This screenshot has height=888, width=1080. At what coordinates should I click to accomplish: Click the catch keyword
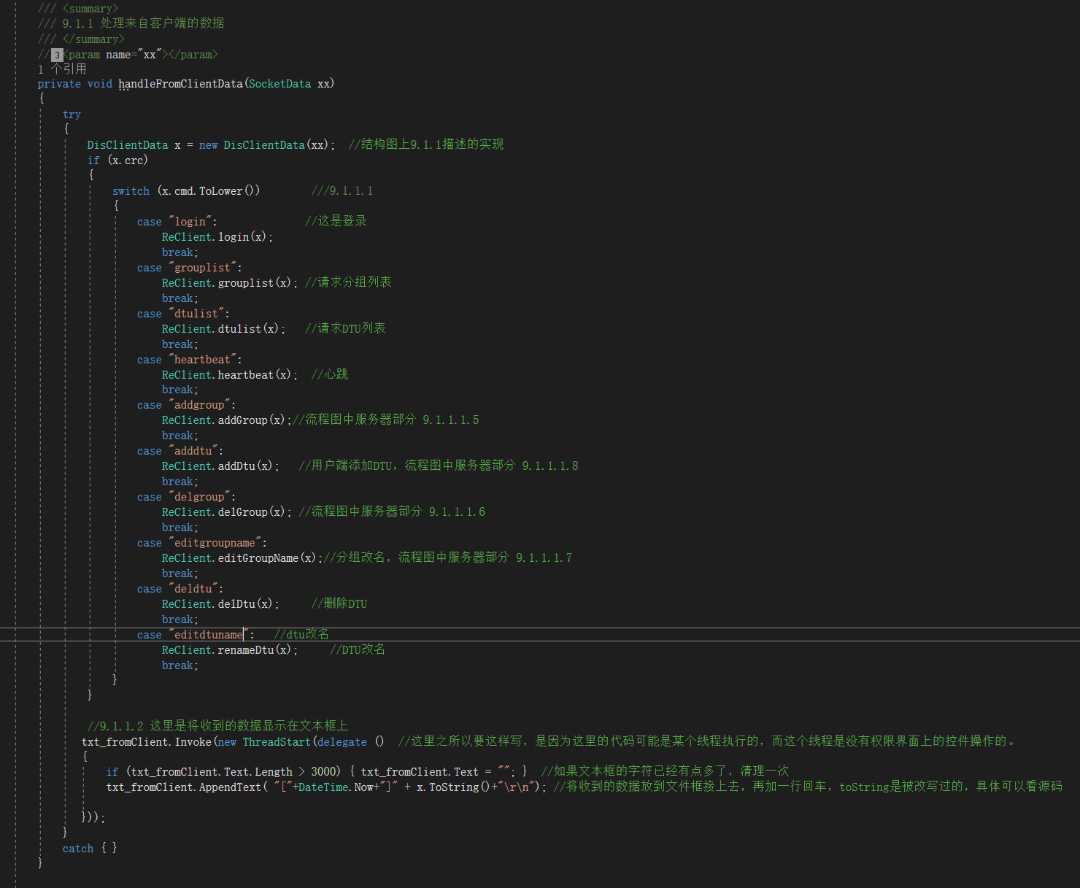(78, 849)
